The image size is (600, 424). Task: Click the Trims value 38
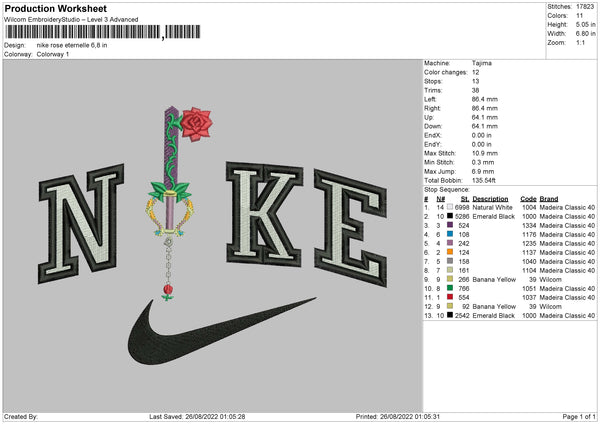coord(475,90)
